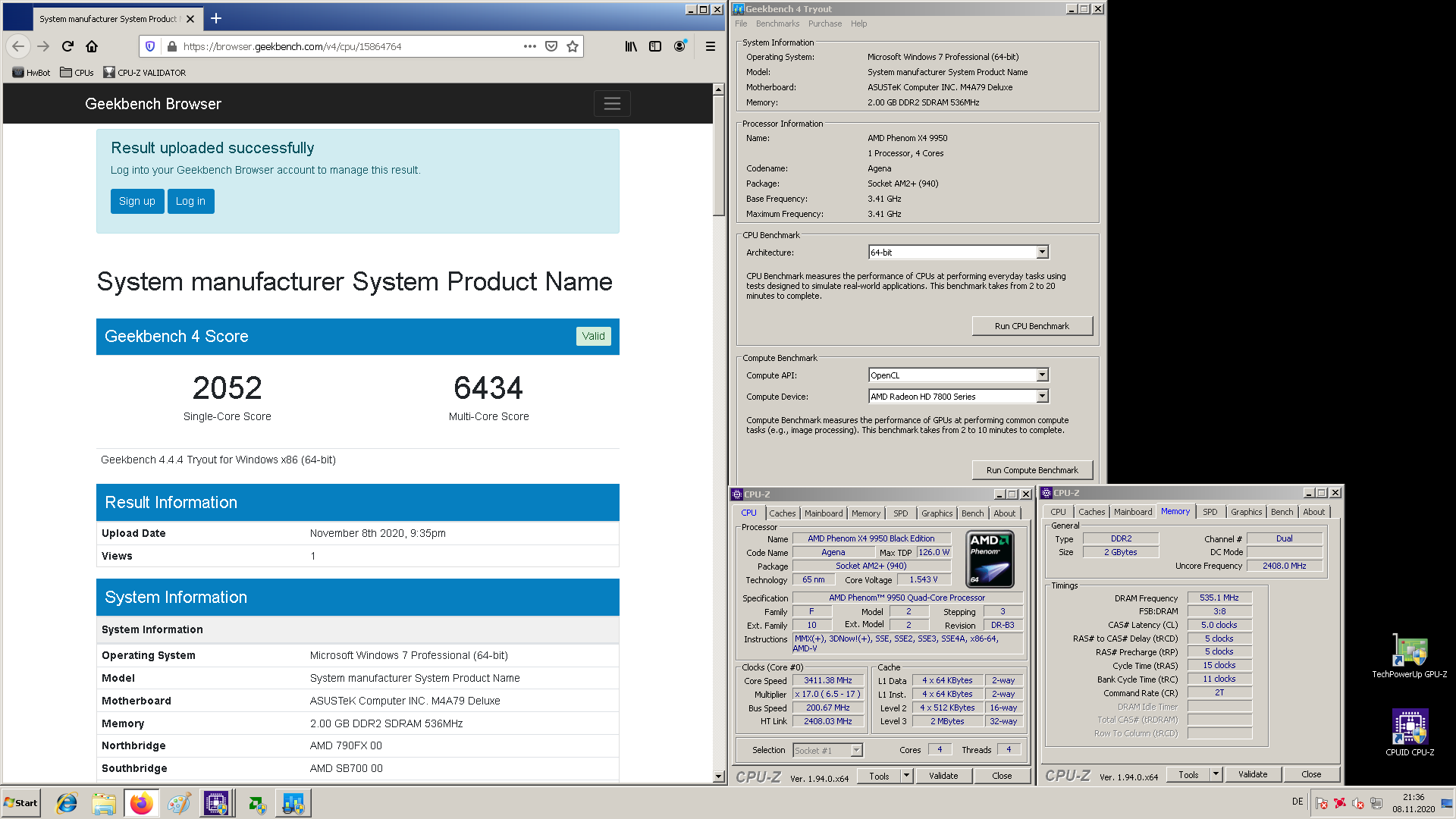Screen dimensions: 1456x819
Task: Open page actions three-dot menu
Action: click(x=530, y=46)
